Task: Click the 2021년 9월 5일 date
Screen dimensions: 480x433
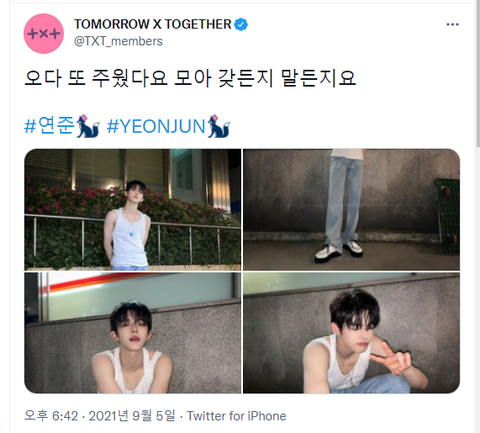Action: pyautogui.click(x=132, y=416)
